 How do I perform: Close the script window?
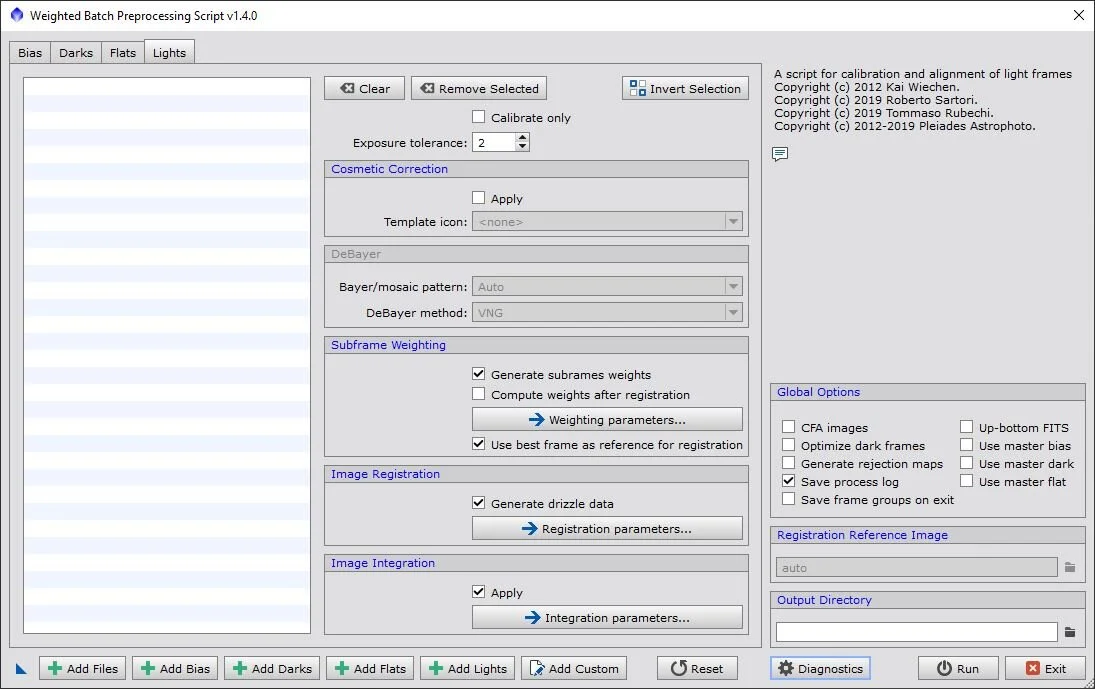pos(1078,15)
